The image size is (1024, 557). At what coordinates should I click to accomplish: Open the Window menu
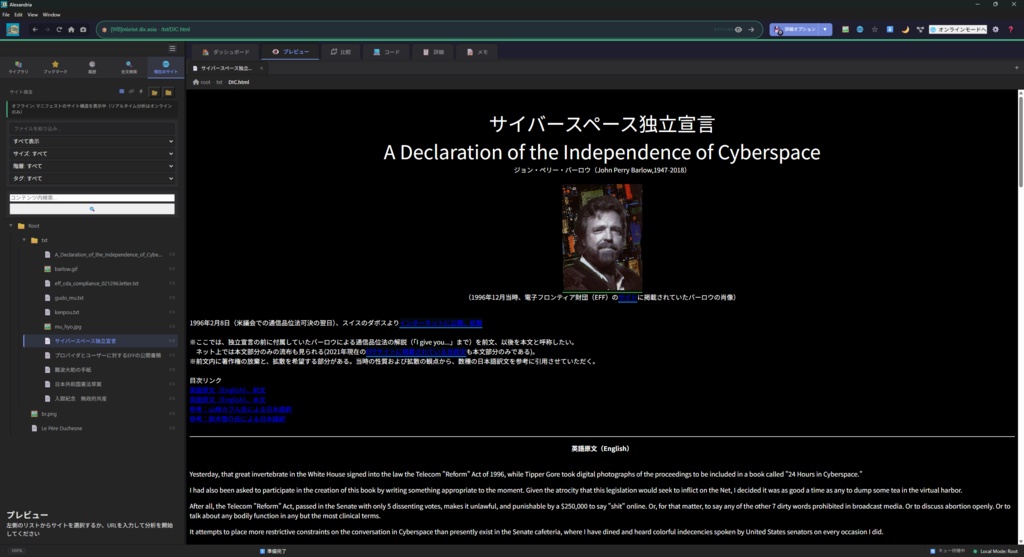[52, 14]
